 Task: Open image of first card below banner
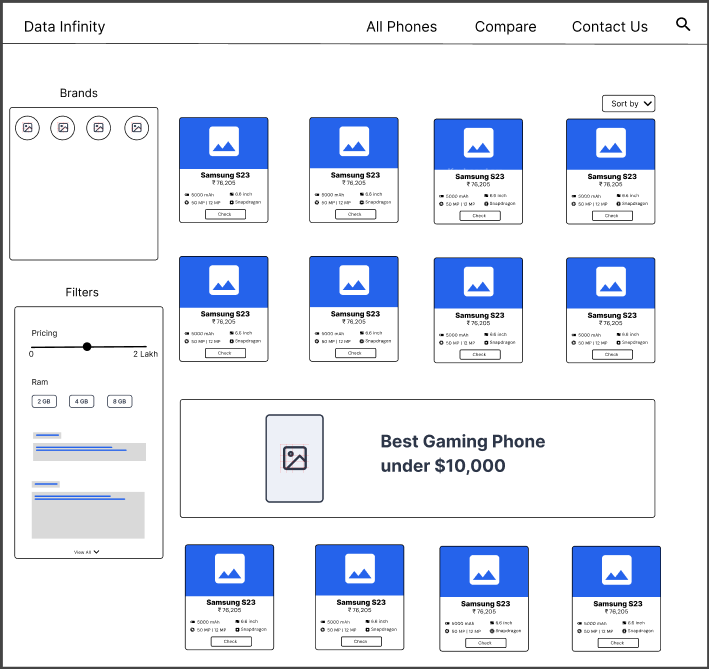coord(230,570)
